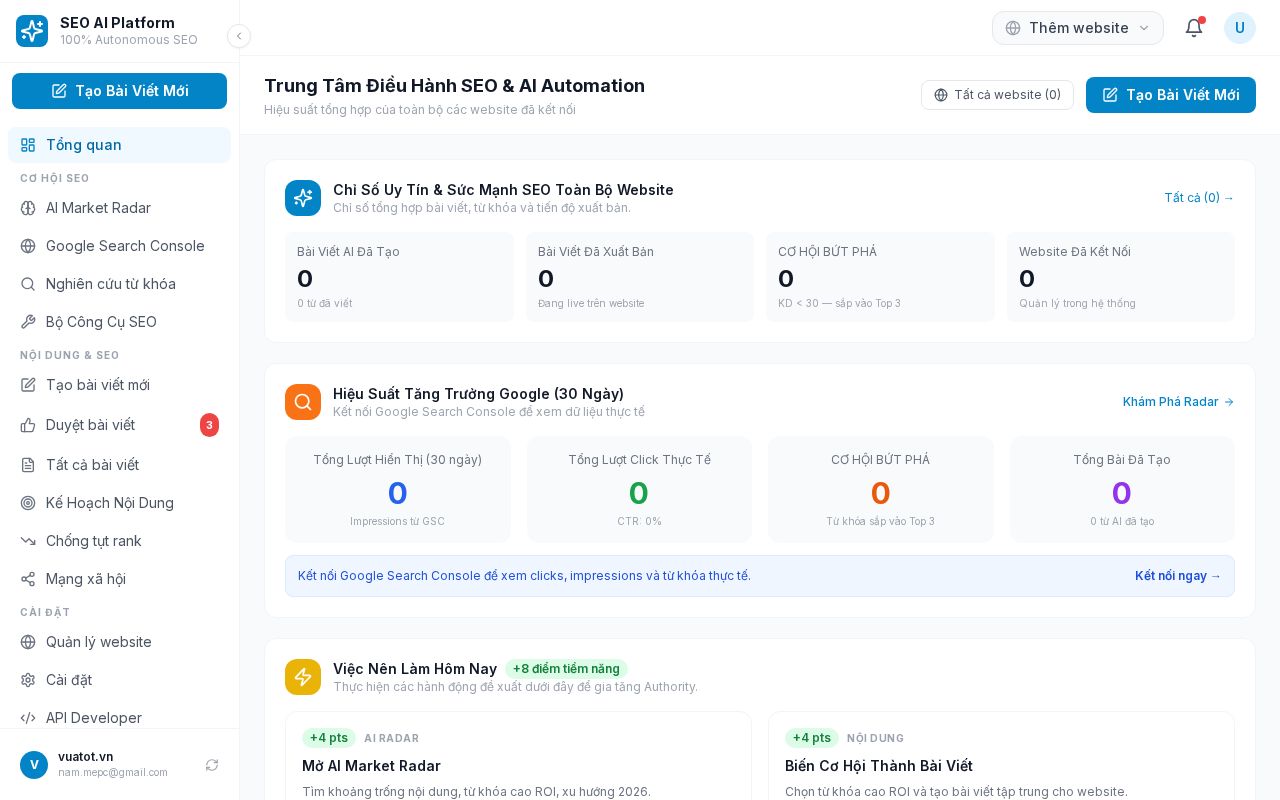The width and height of the screenshot is (1280, 800).
Task: Select the Website Đã Kết Nối stat card
Action: point(1121,277)
